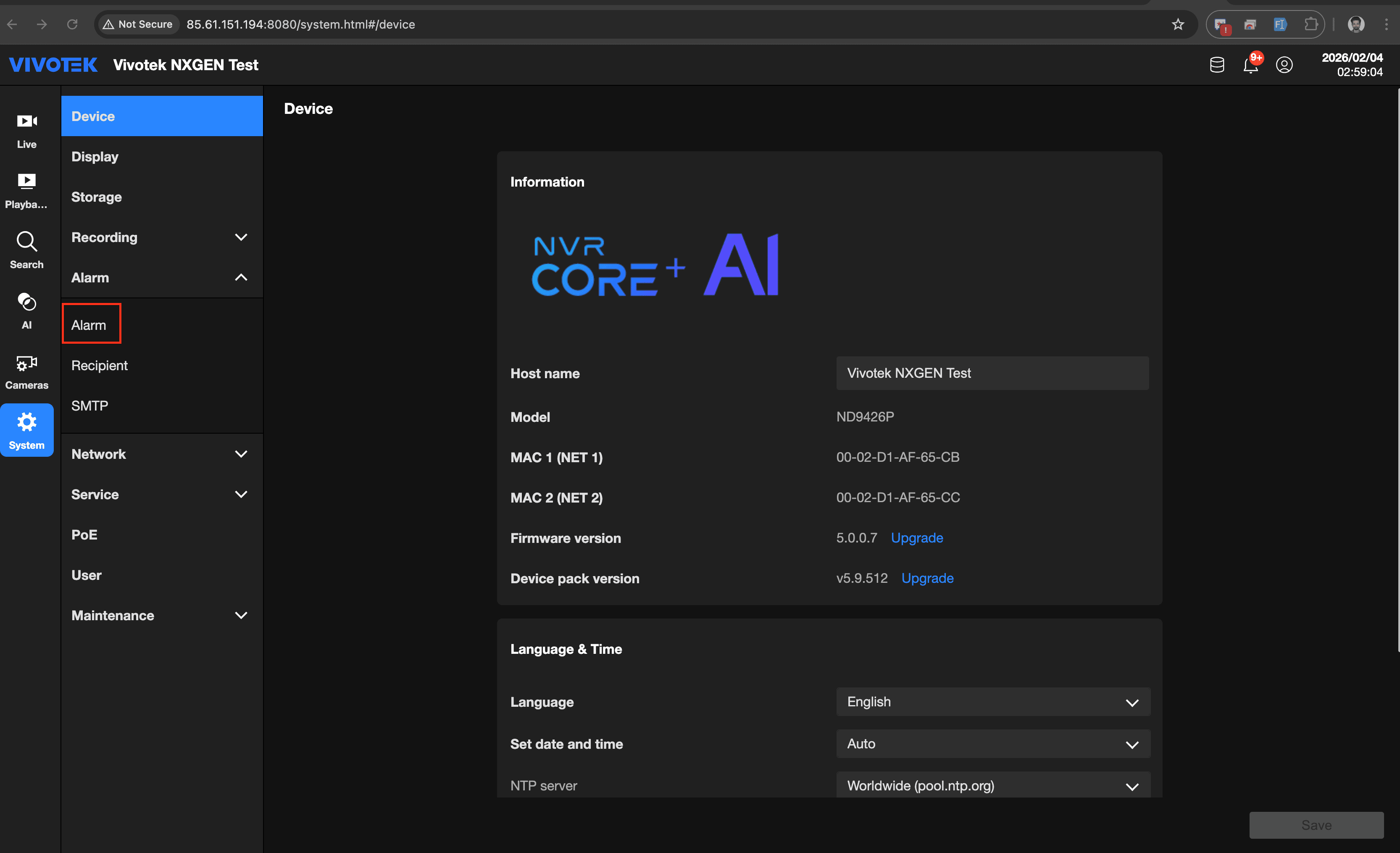1400x853 pixels.
Task: Select the Storage menu item
Action: (97, 197)
